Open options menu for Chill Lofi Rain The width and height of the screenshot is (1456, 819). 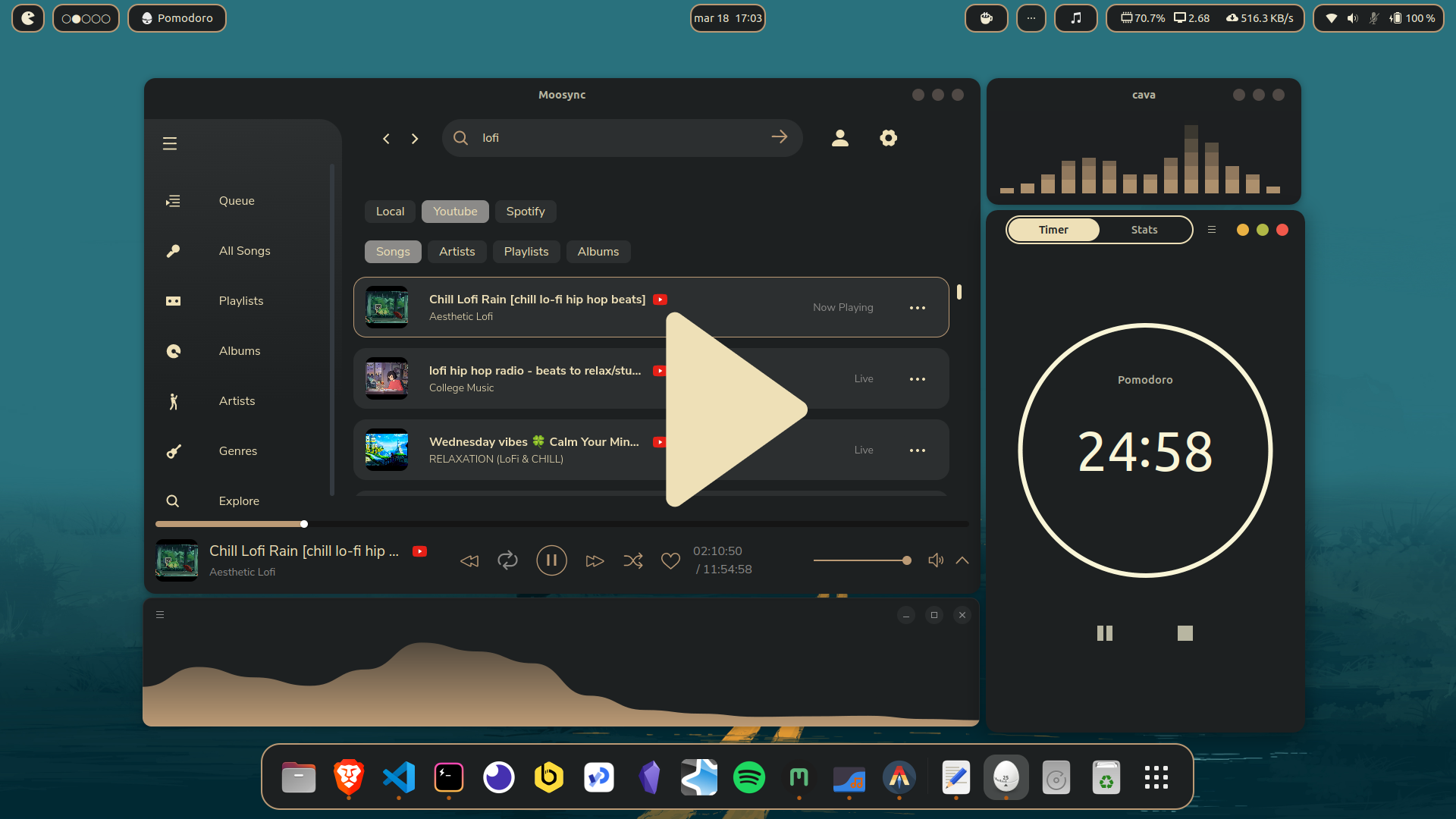(x=918, y=308)
